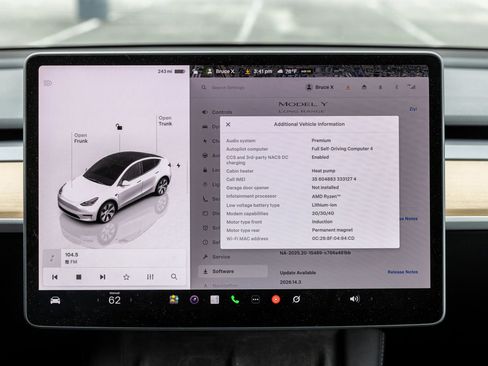
Task: Tap the door unlock padlock icon above car
Action: (x=119, y=127)
